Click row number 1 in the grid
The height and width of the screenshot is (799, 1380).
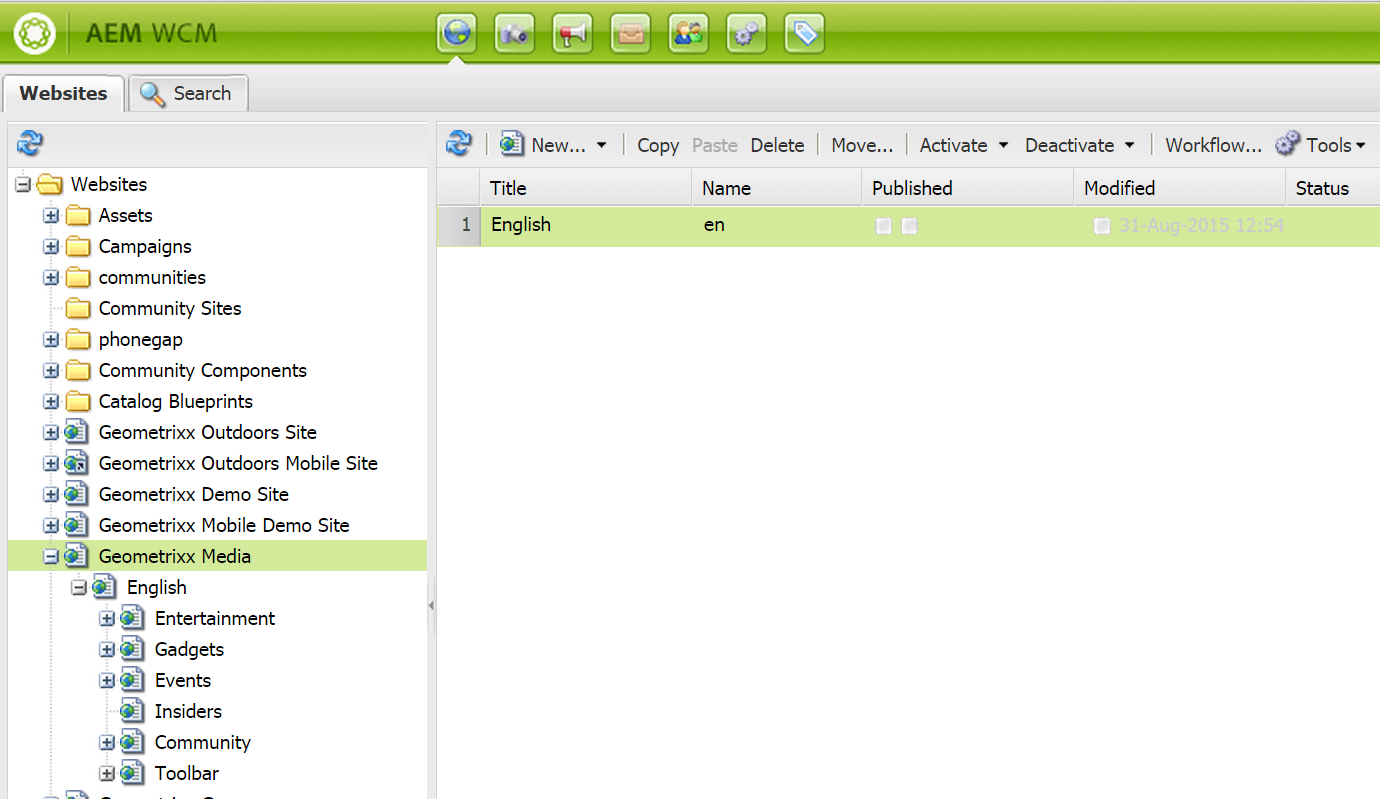click(x=459, y=225)
